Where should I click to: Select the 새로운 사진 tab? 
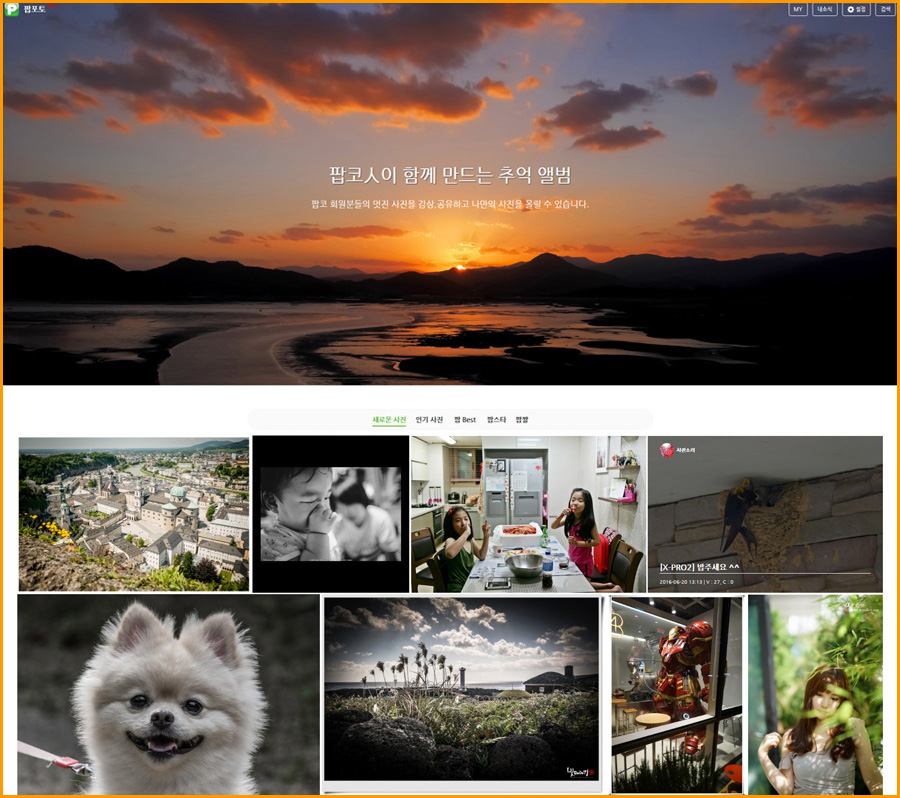click(389, 420)
